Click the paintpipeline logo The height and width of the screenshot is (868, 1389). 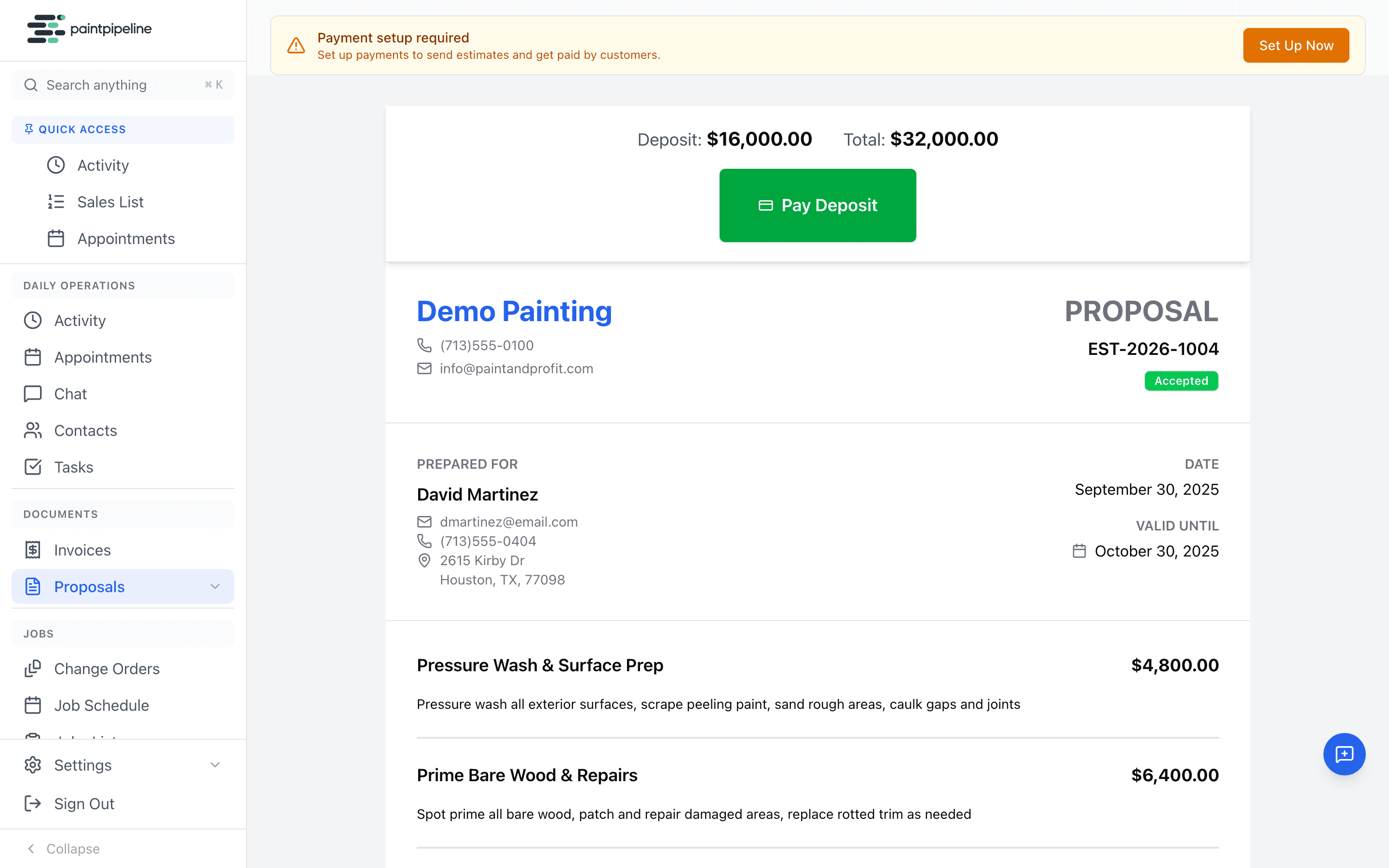[x=89, y=29]
